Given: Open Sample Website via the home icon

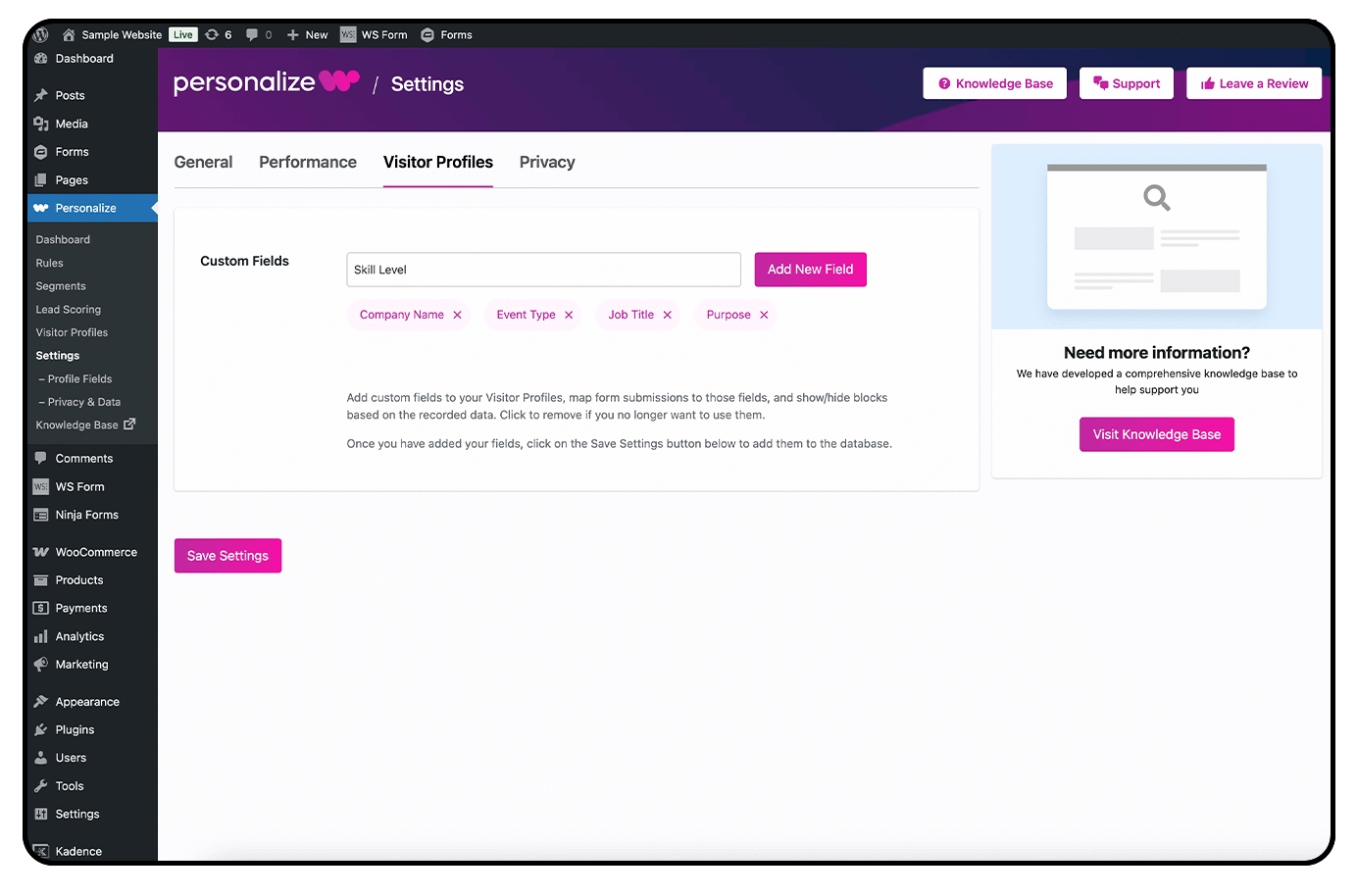Looking at the screenshot, I should click(x=69, y=34).
